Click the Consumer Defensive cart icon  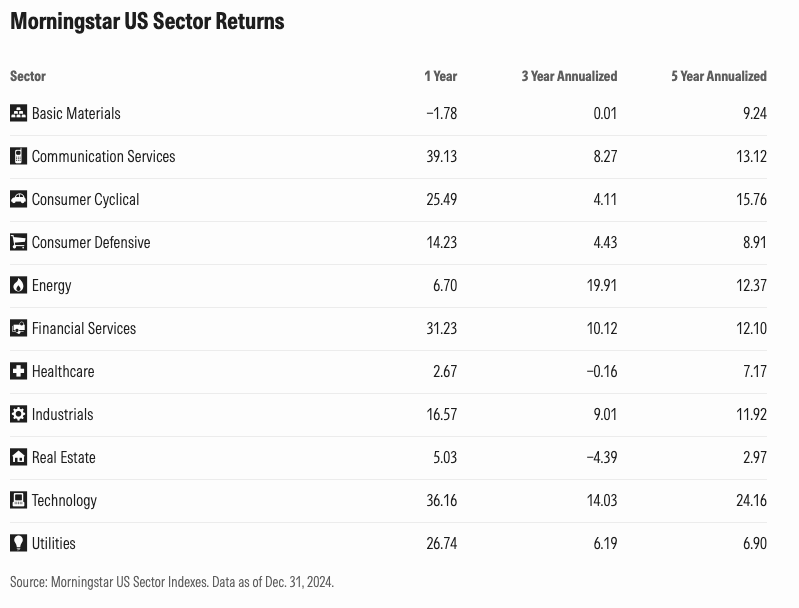[18, 242]
